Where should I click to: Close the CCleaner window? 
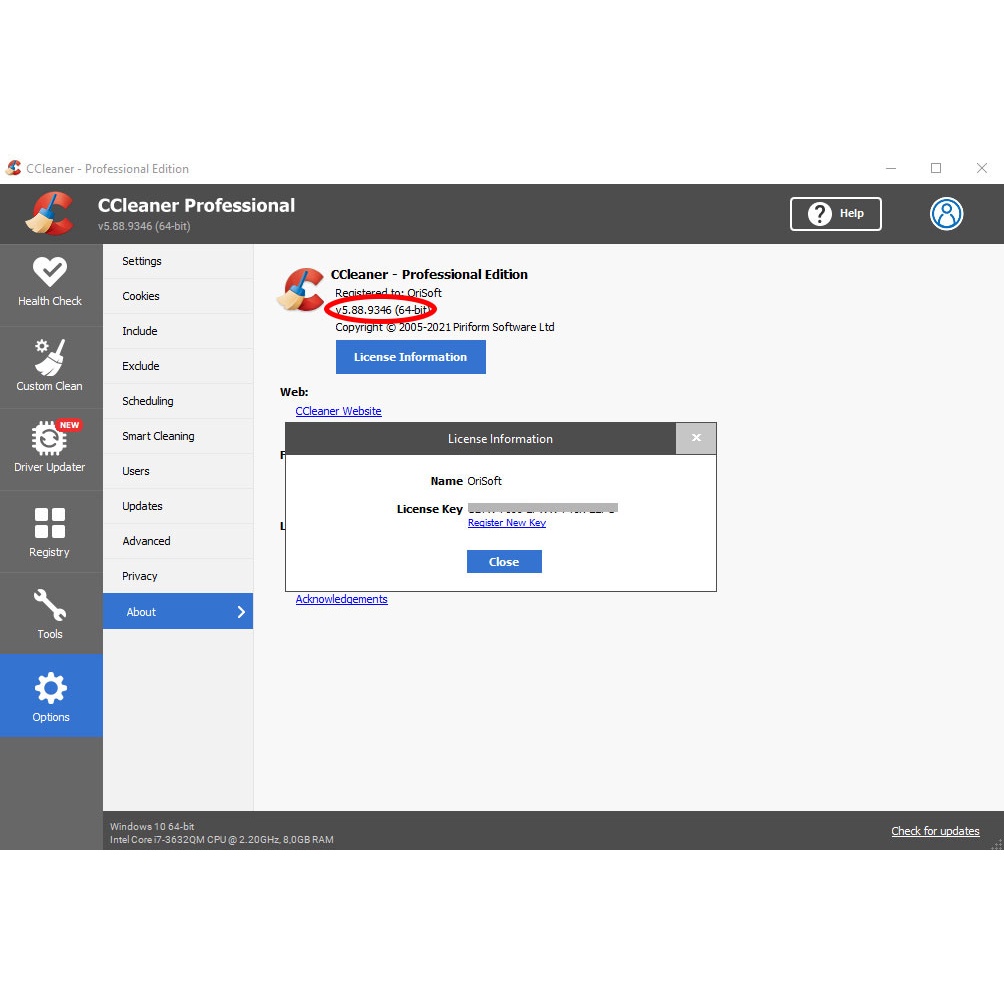click(982, 168)
